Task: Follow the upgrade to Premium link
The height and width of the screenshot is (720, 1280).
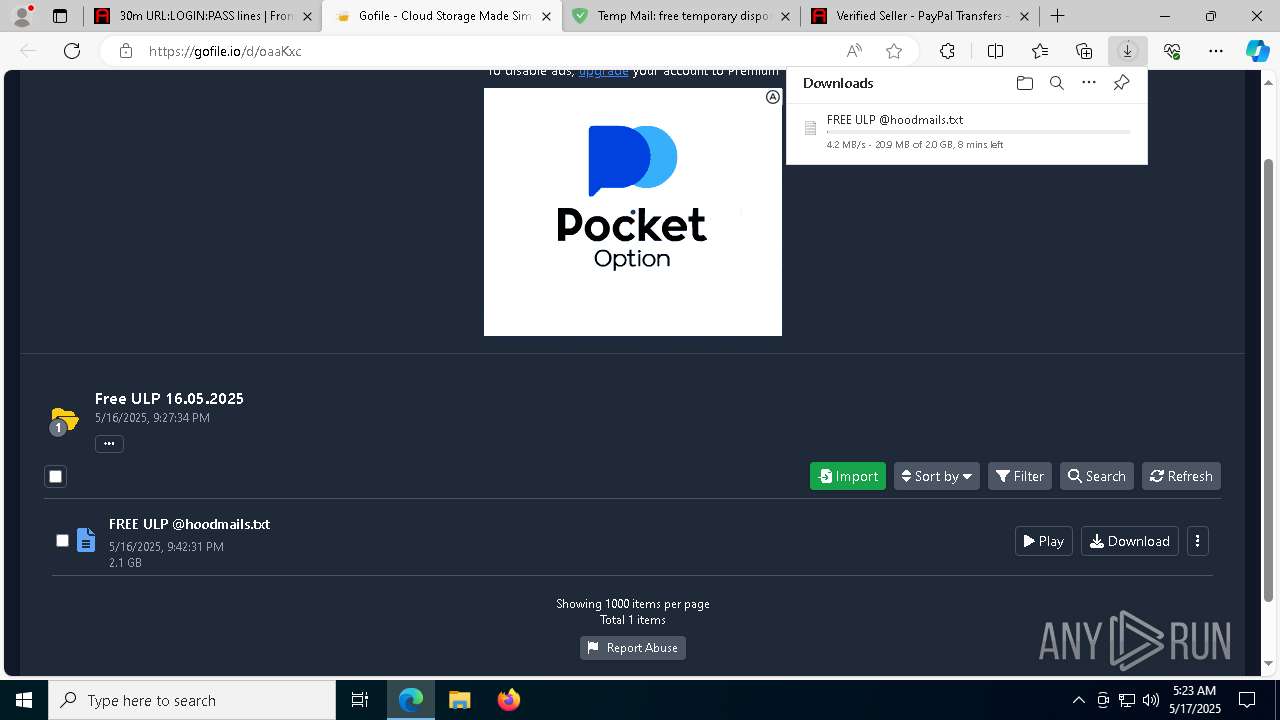Action: click(603, 72)
